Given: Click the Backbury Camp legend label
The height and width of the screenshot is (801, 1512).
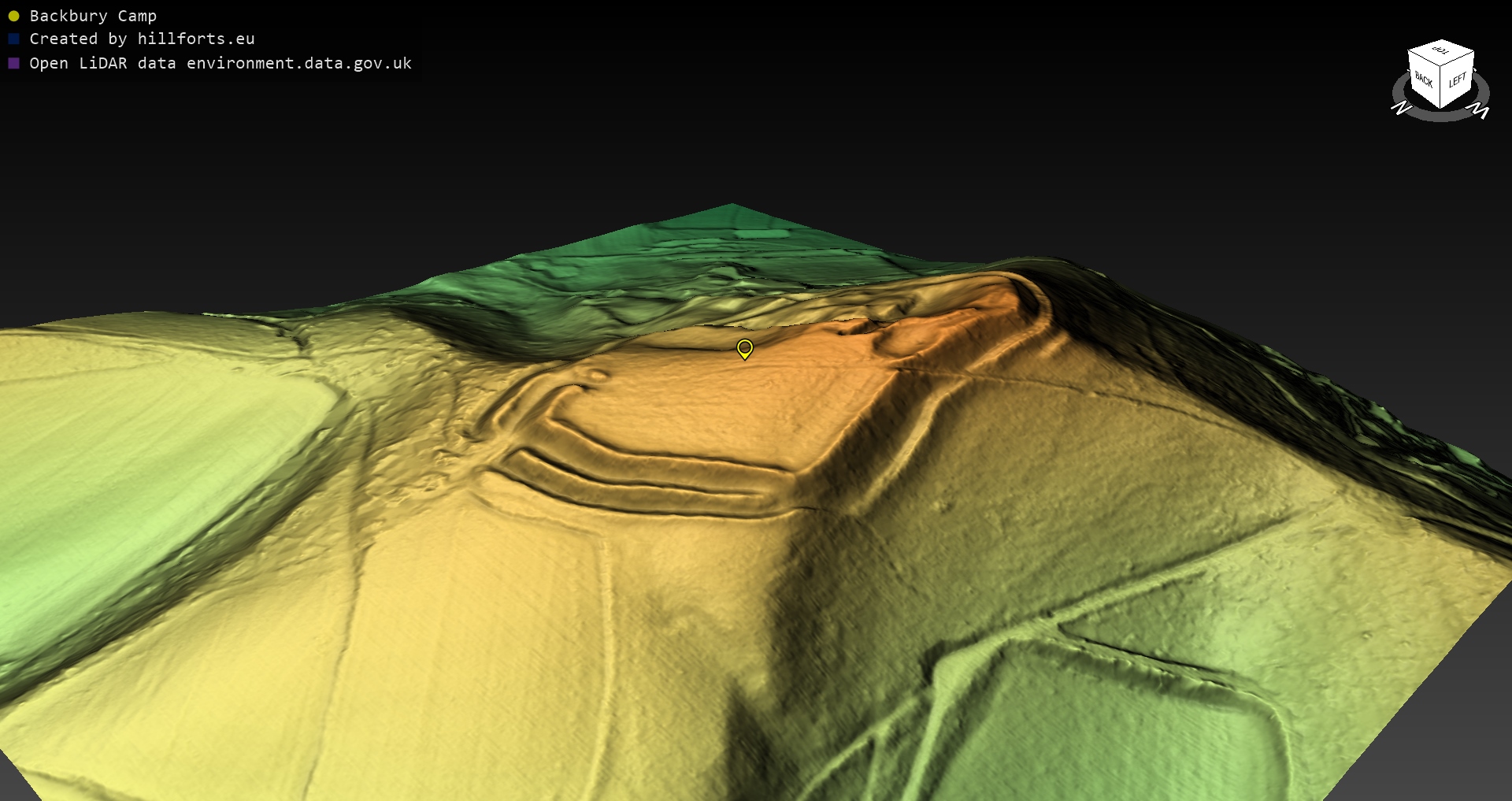Looking at the screenshot, I should (93, 16).
